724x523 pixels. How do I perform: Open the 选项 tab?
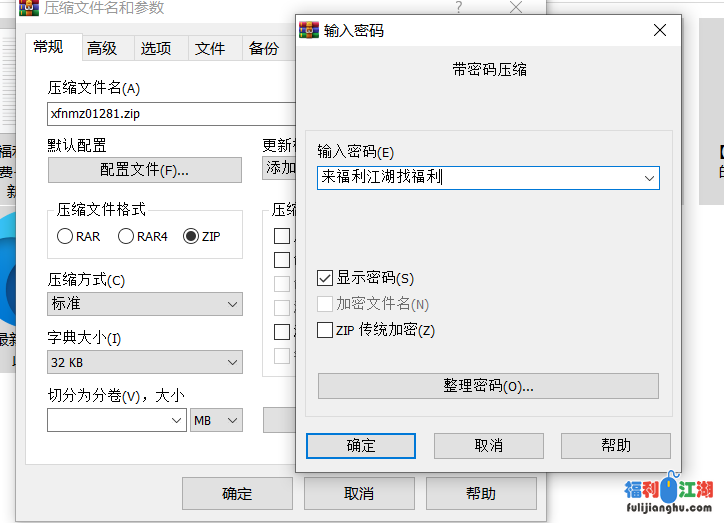tap(156, 48)
